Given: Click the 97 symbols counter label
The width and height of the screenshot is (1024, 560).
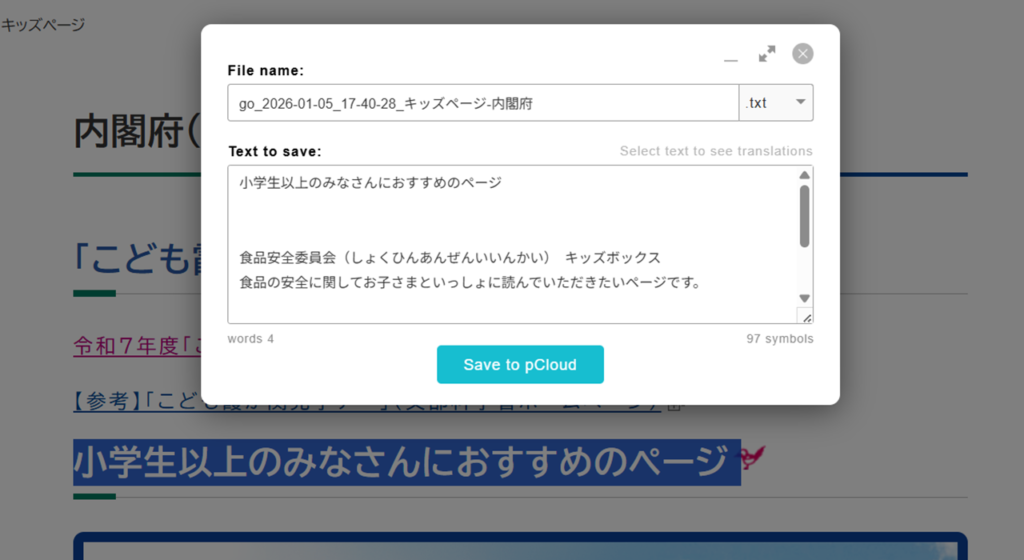Looking at the screenshot, I should click(779, 339).
